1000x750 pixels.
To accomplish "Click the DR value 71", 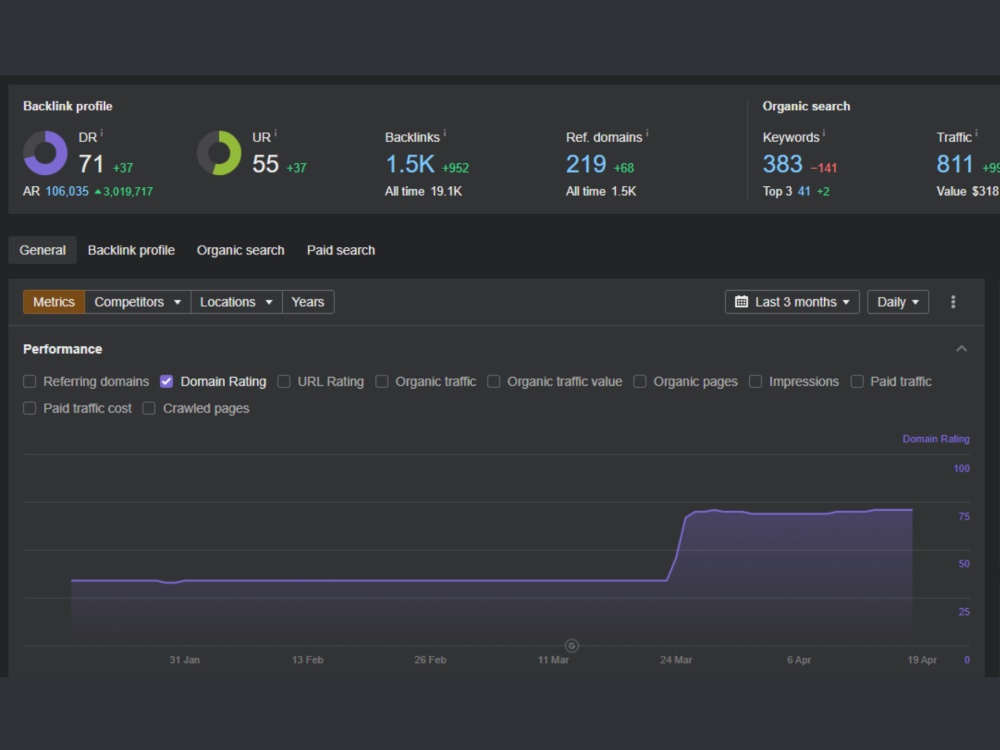I will pyautogui.click(x=91, y=164).
